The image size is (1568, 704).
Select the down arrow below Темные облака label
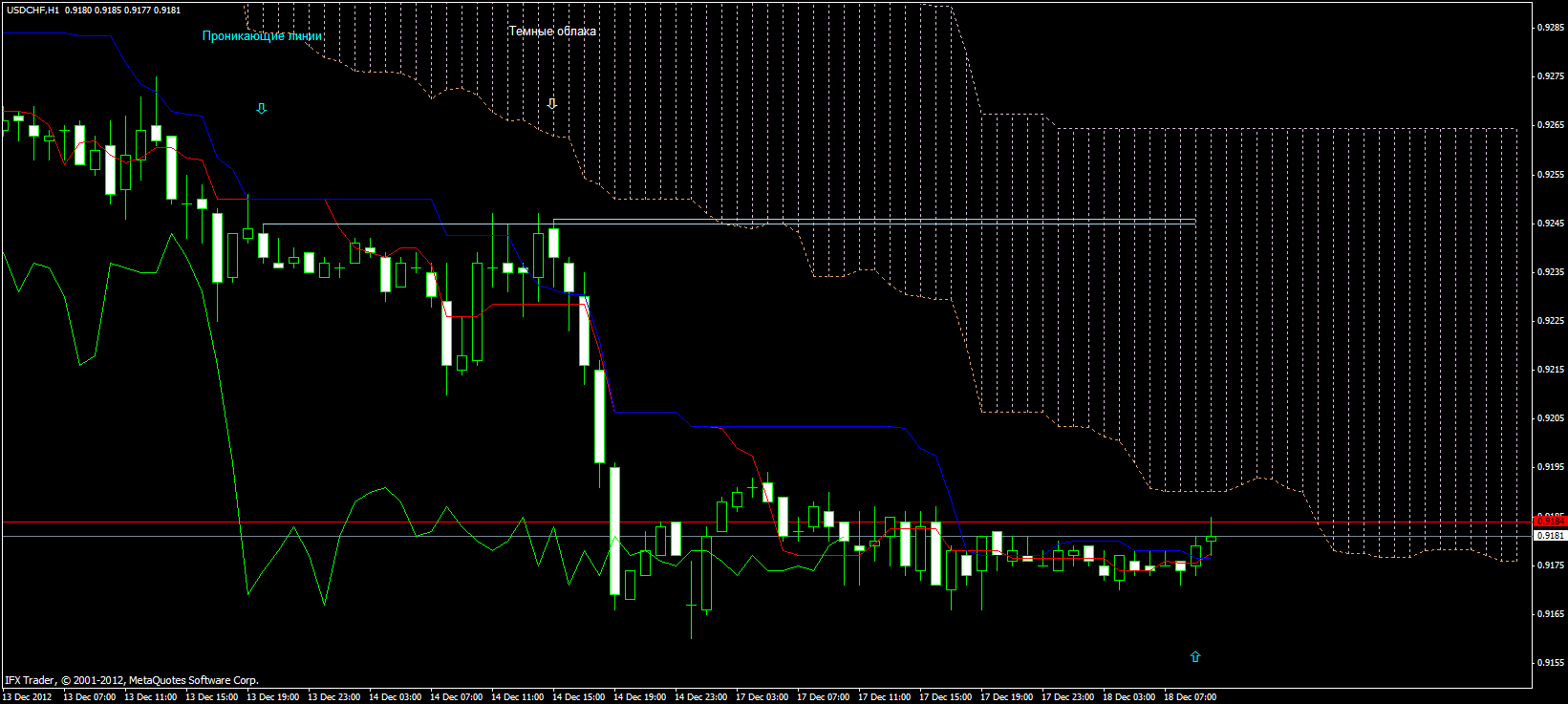click(x=551, y=103)
